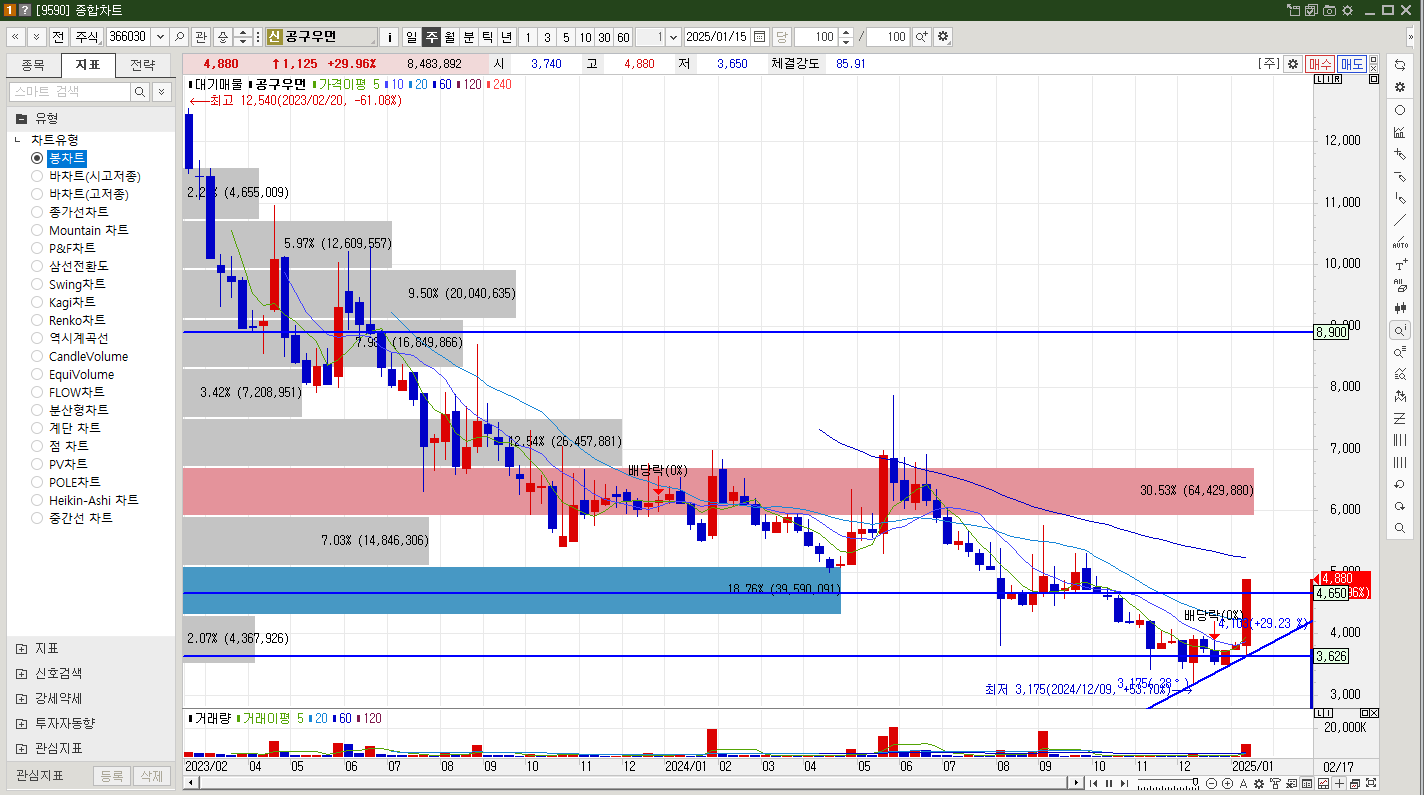1424x795 pixels.
Task: Click the zoom out minus icon
Action: [x=1212, y=784]
